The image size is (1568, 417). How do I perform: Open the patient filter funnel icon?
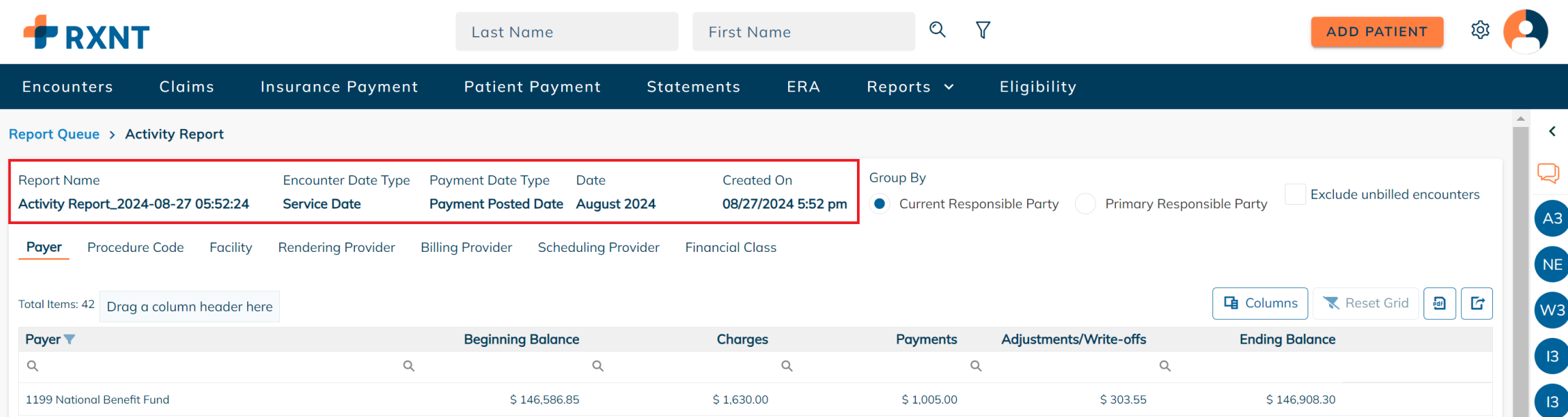(983, 30)
